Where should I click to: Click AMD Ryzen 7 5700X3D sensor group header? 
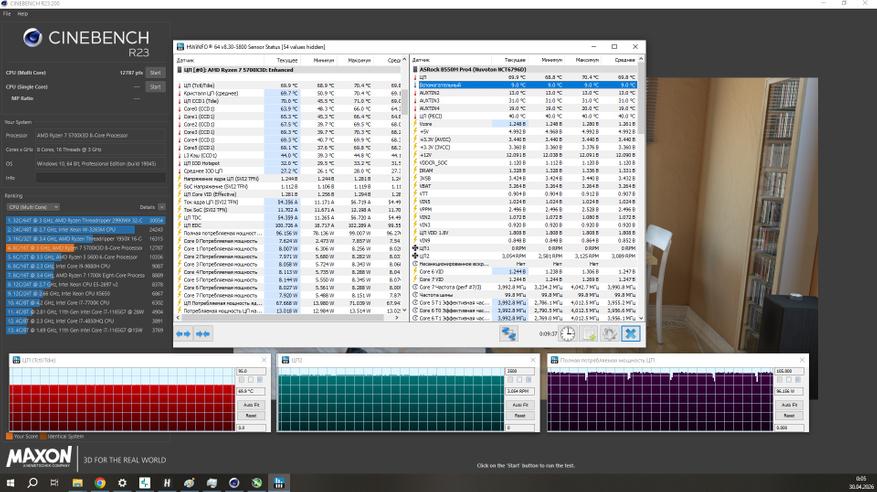tap(289, 70)
